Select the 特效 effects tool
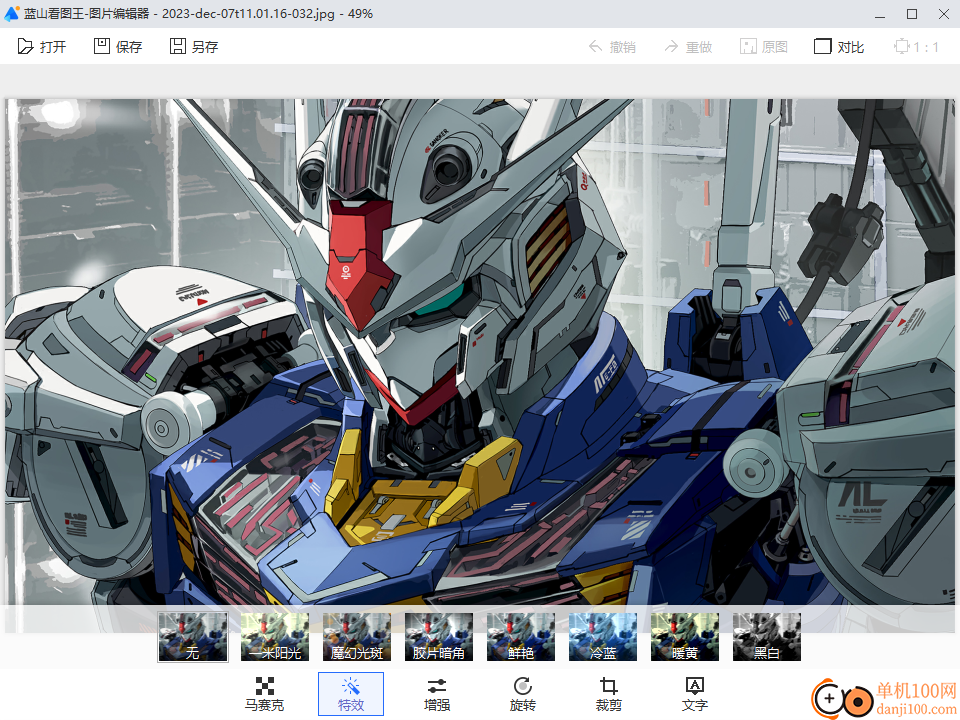 click(x=351, y=694)
